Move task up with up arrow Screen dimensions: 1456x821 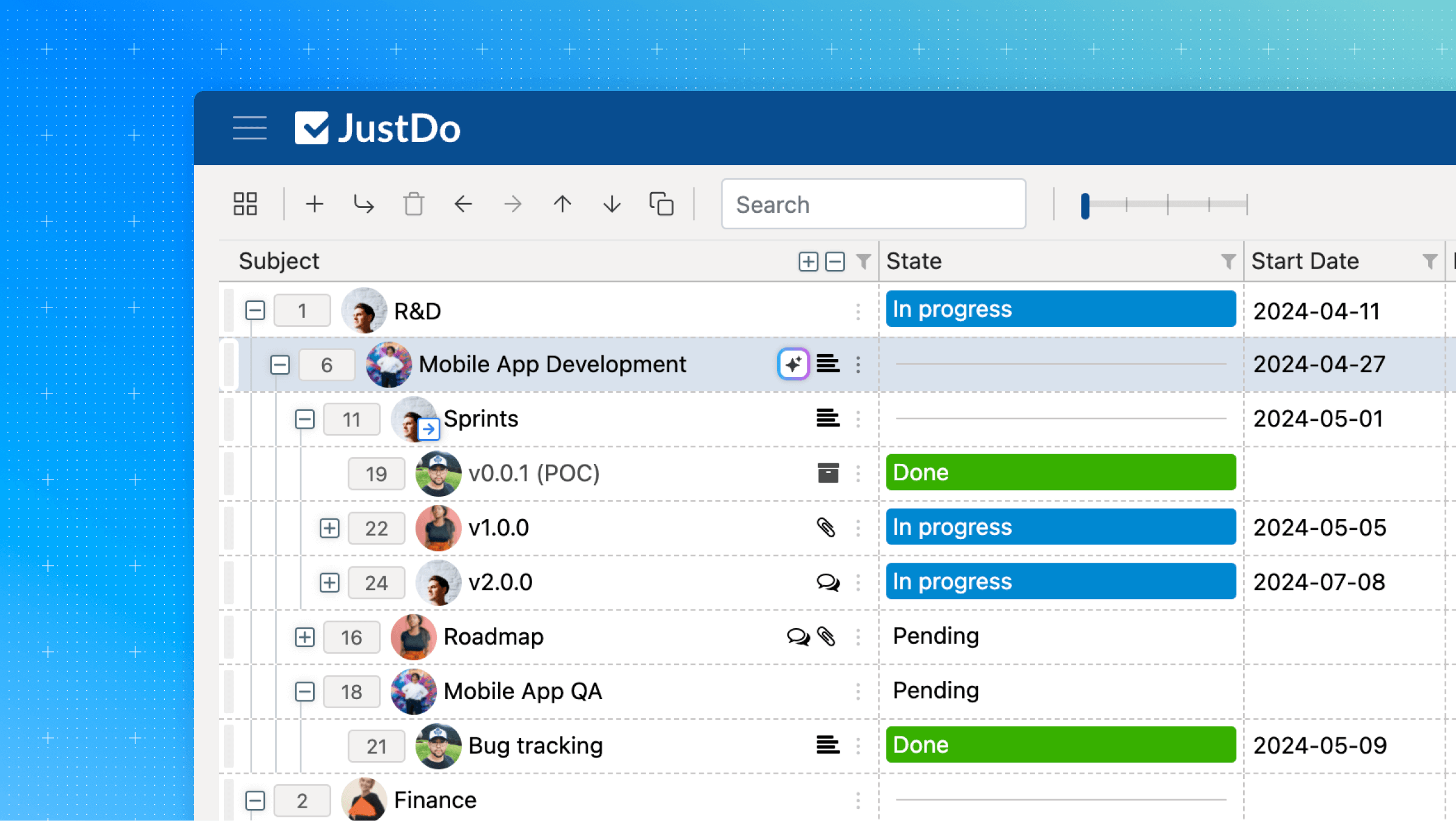coord(562,204)
